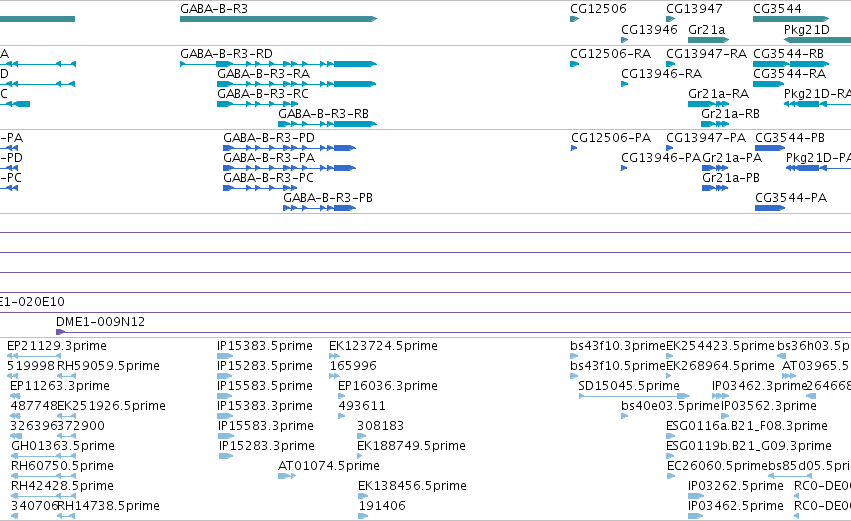Click the CG13947 gene label

694,9
